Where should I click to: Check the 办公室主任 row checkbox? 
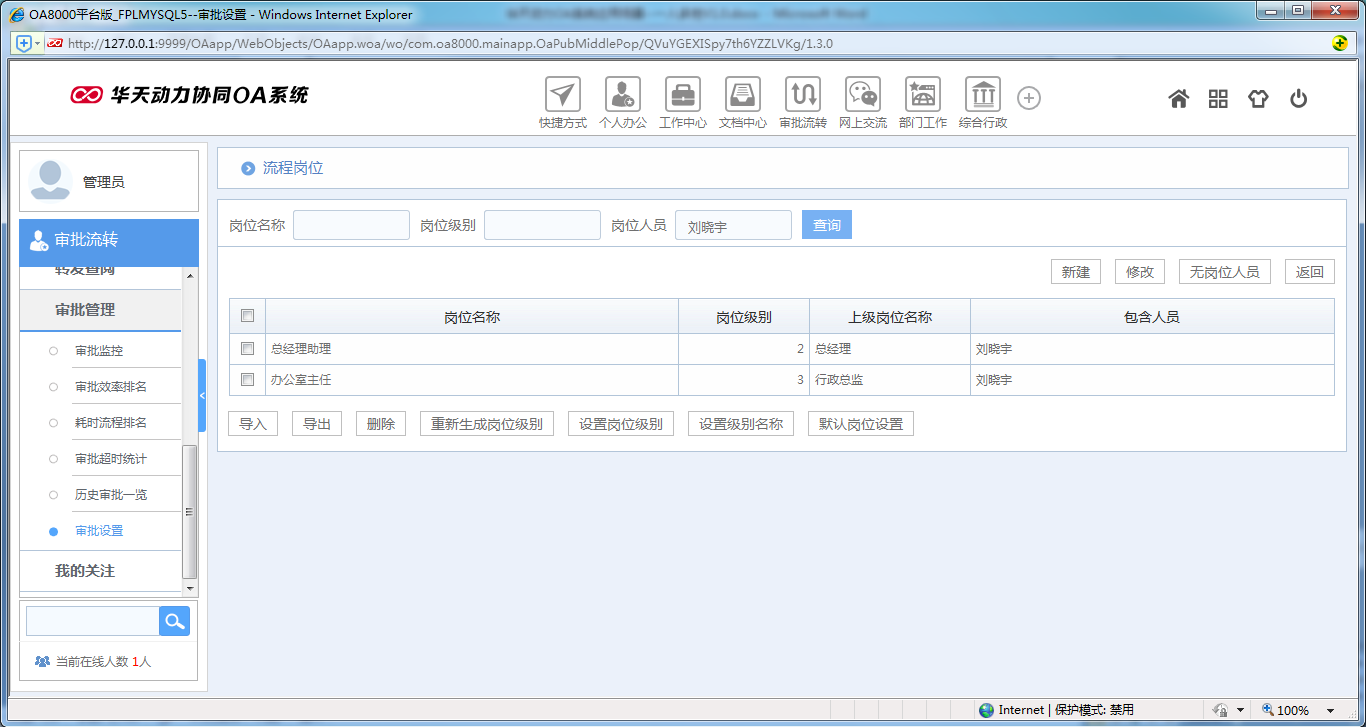coord(248,380)
